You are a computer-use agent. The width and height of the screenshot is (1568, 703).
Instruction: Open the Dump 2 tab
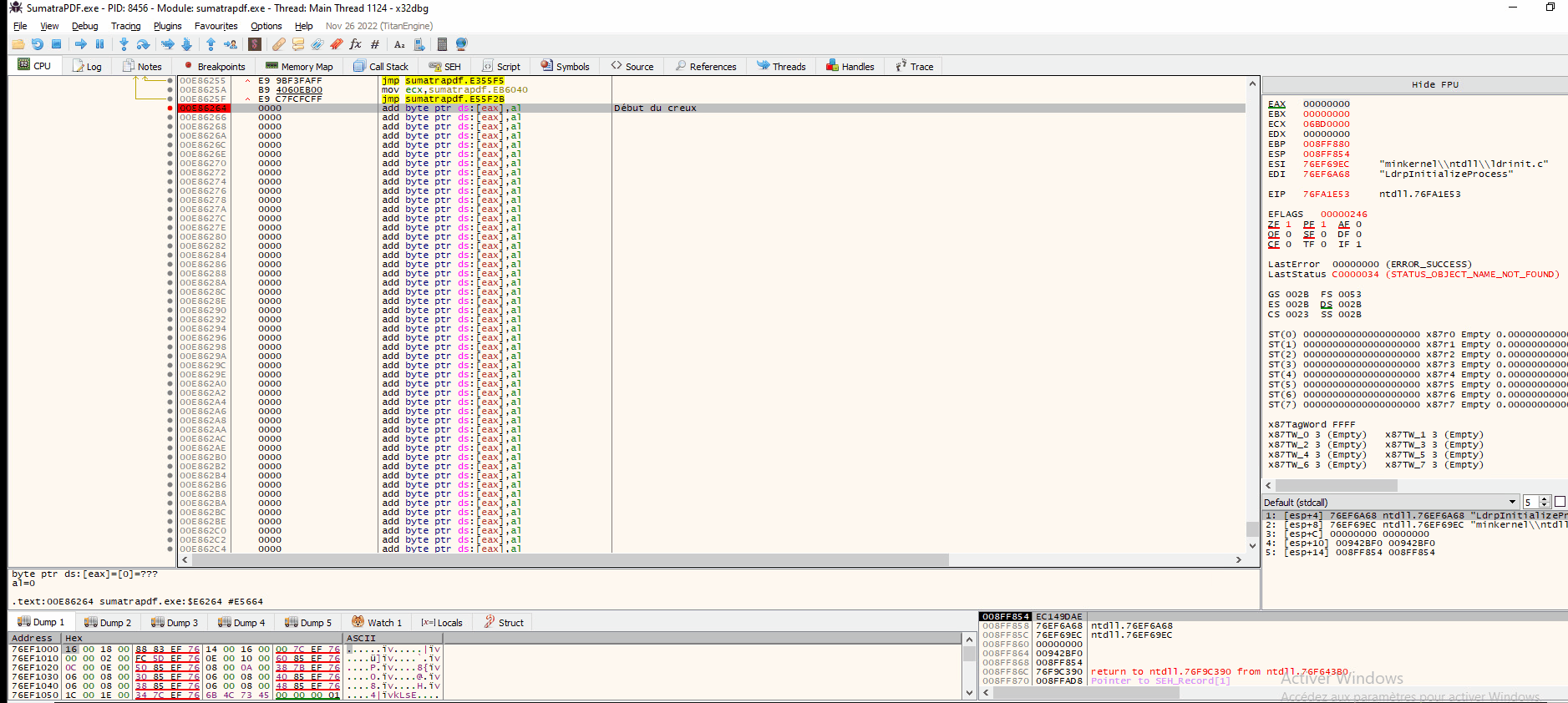tap(107, 622)
